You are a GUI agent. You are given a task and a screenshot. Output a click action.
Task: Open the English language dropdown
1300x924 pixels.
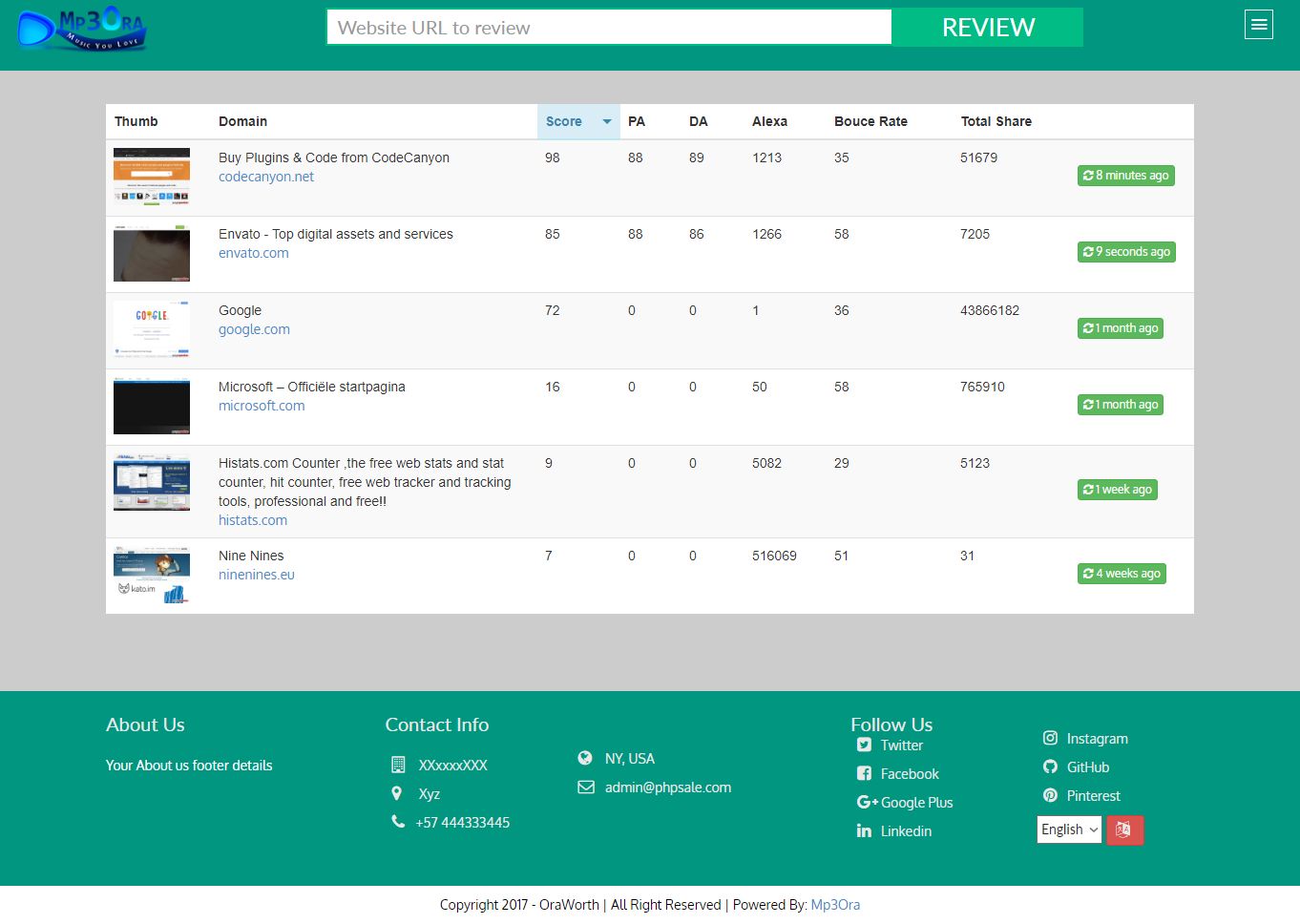click(x=1069, y=829)
